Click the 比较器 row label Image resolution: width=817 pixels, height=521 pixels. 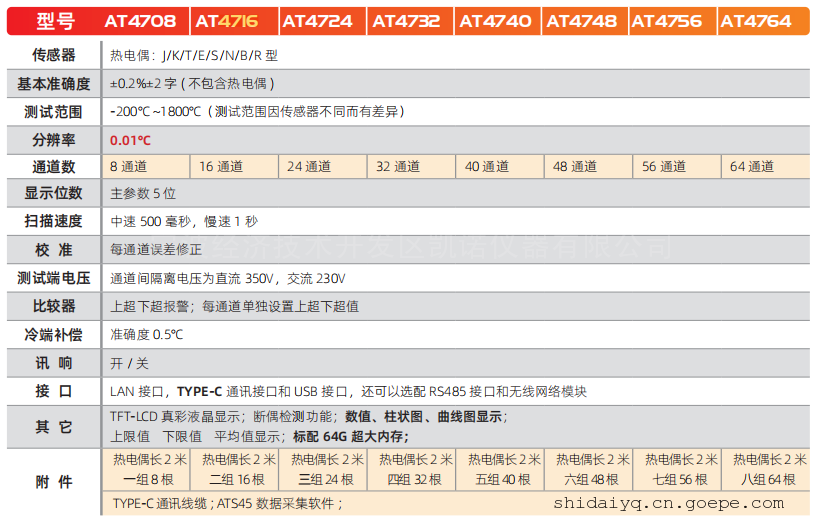(53, 306)
